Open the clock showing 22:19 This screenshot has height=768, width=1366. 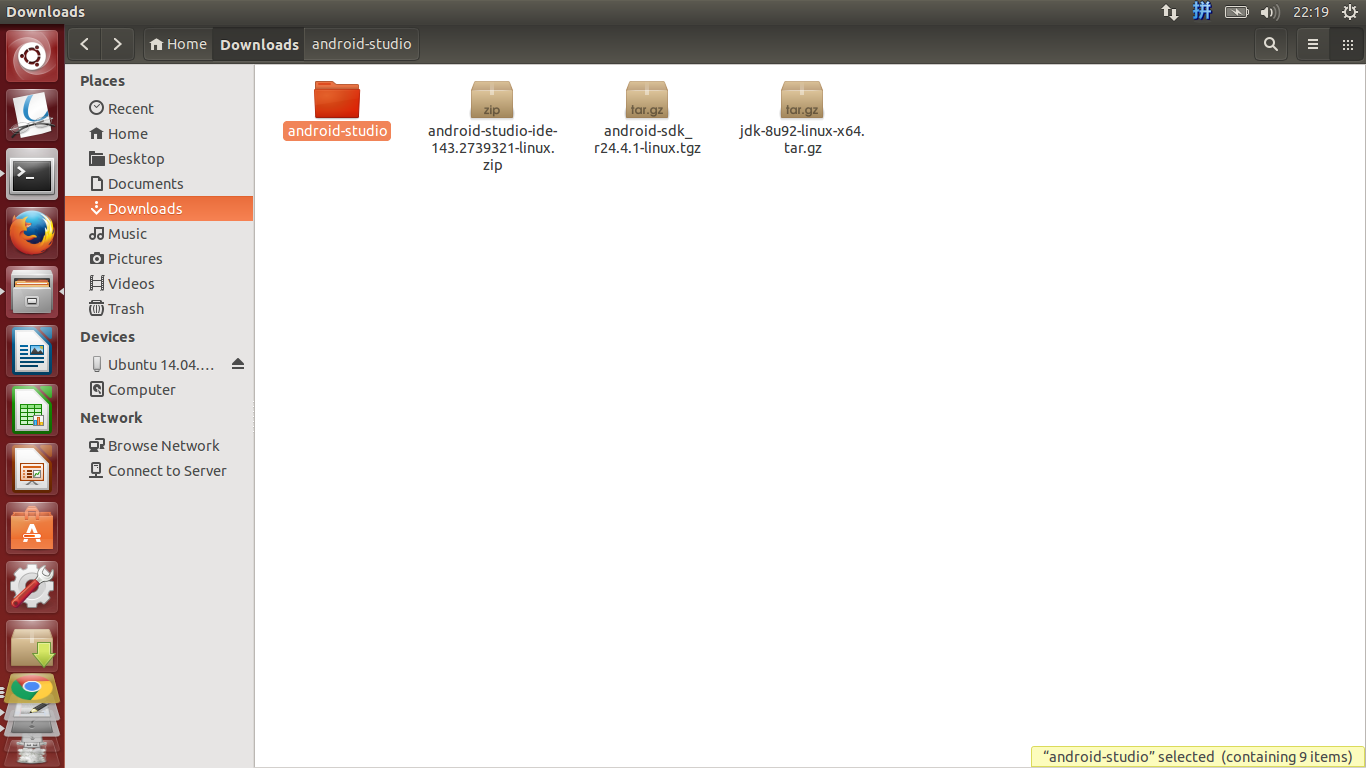tap(1310, 12)
